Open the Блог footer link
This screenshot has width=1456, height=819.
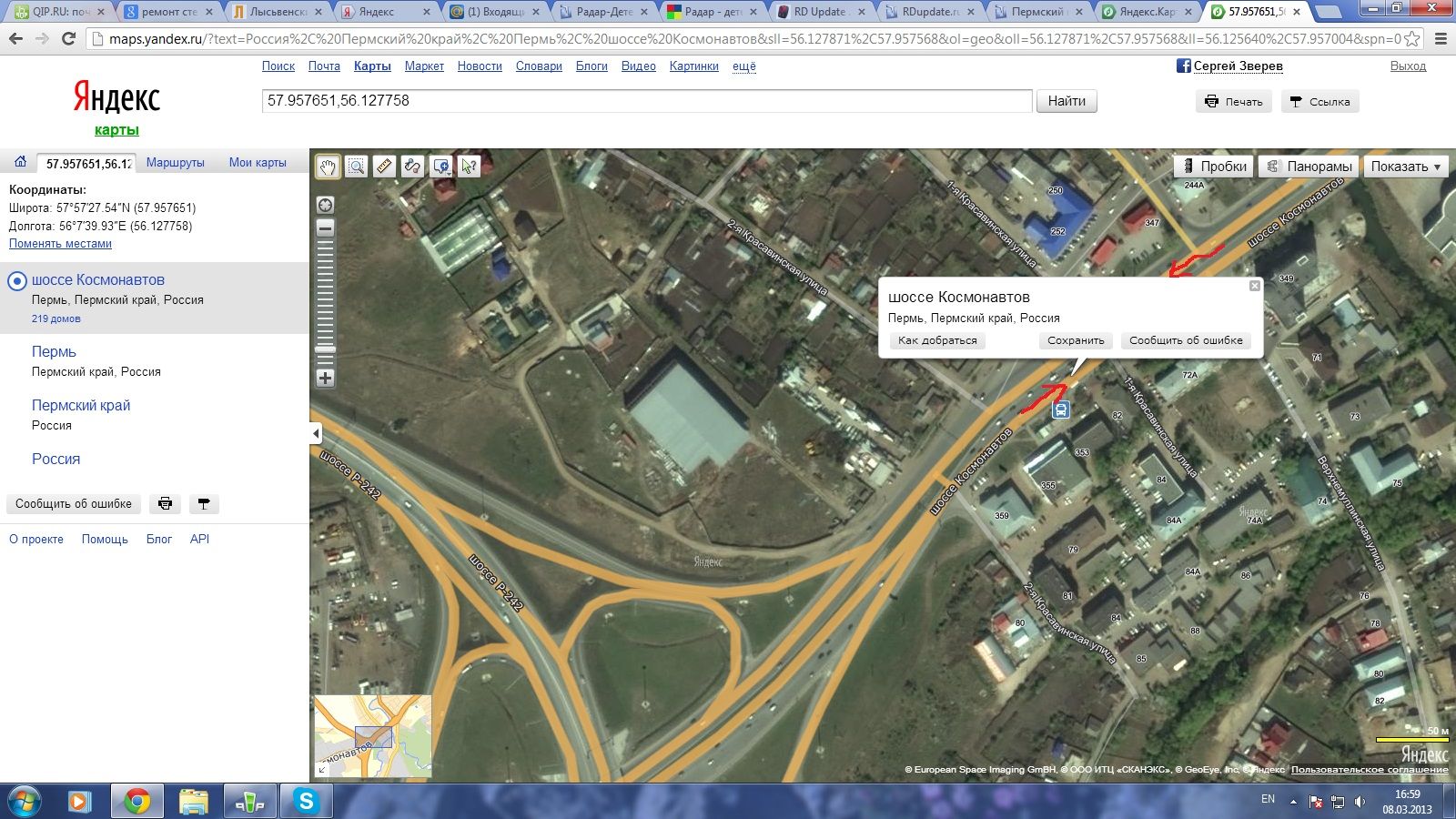click(159, 540)
